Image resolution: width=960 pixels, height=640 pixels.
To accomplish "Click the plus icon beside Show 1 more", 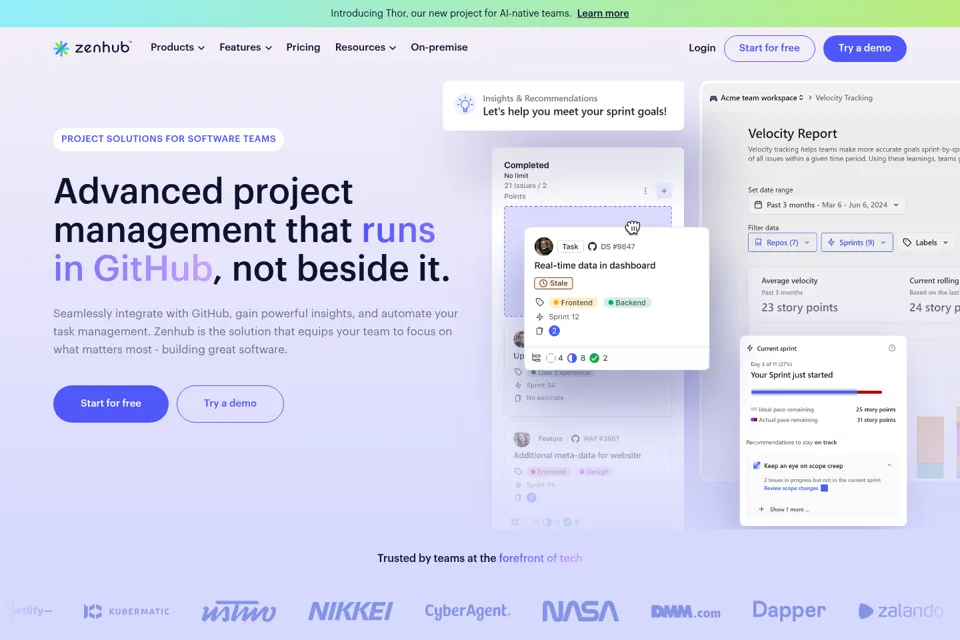I will 761,509.
